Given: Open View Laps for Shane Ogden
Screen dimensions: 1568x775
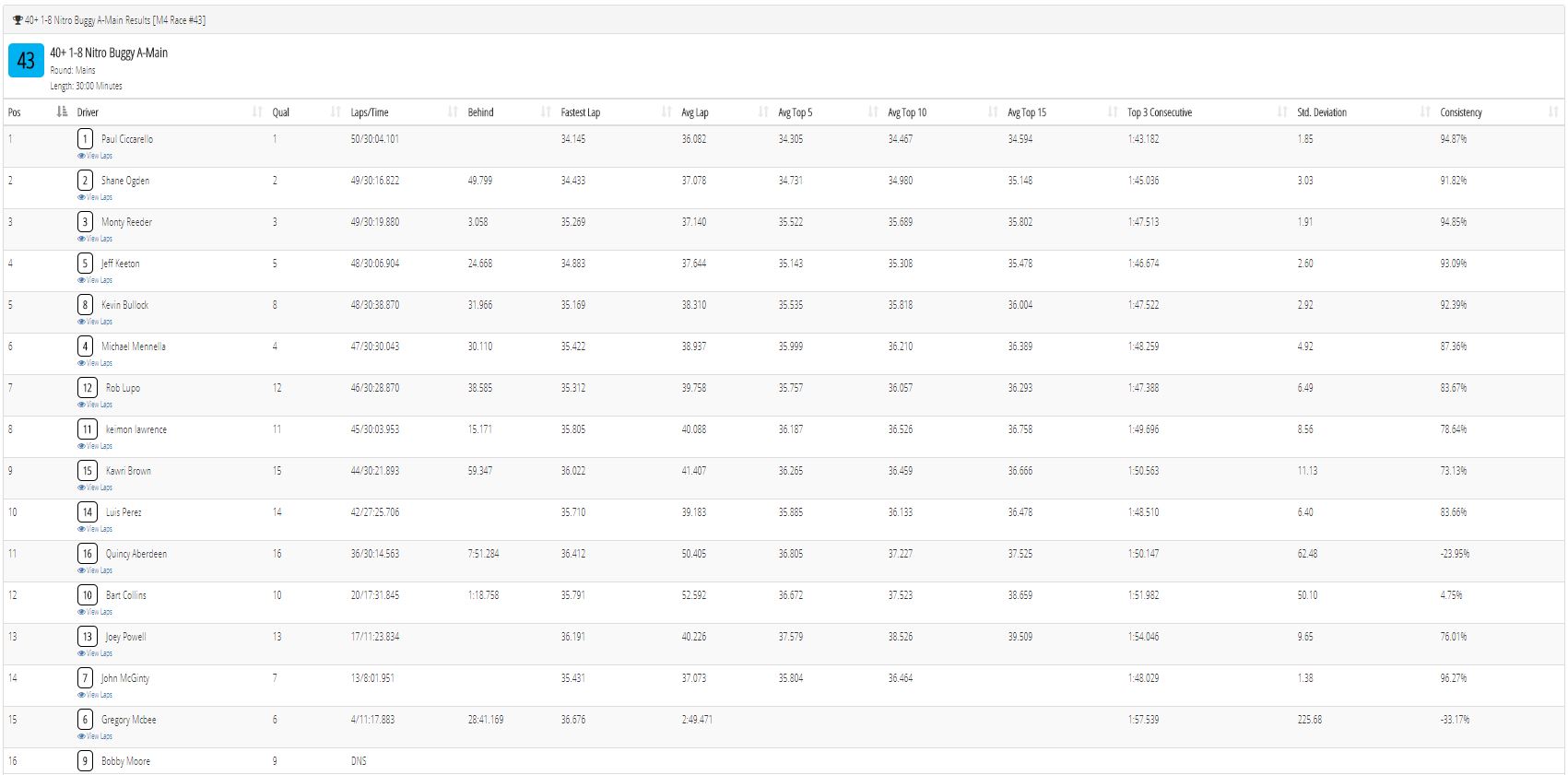Looking at the screenshot, I should pyautogui.click(x=95, y=197).
